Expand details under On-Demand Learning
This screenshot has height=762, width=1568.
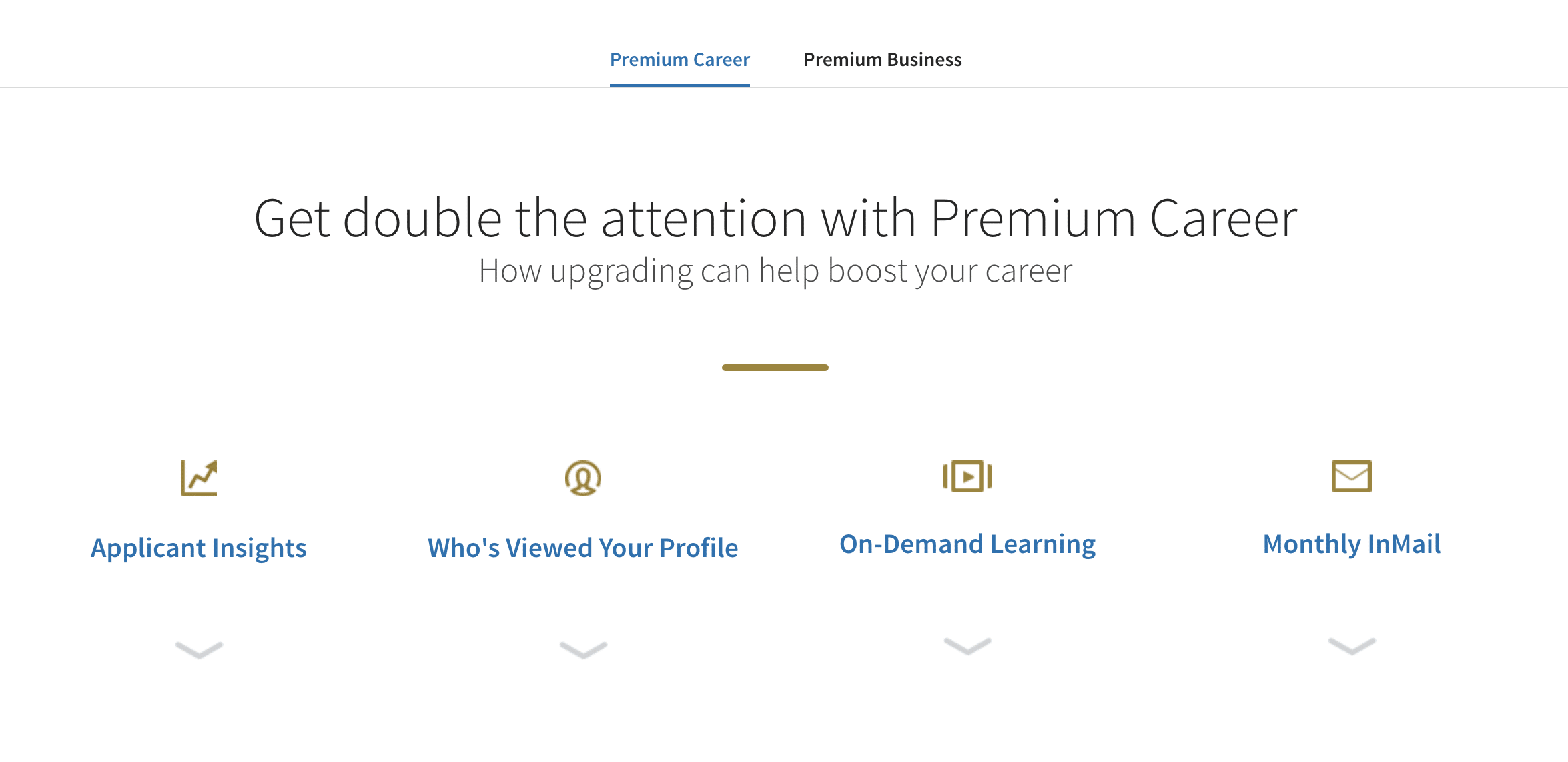click(967, 649)
